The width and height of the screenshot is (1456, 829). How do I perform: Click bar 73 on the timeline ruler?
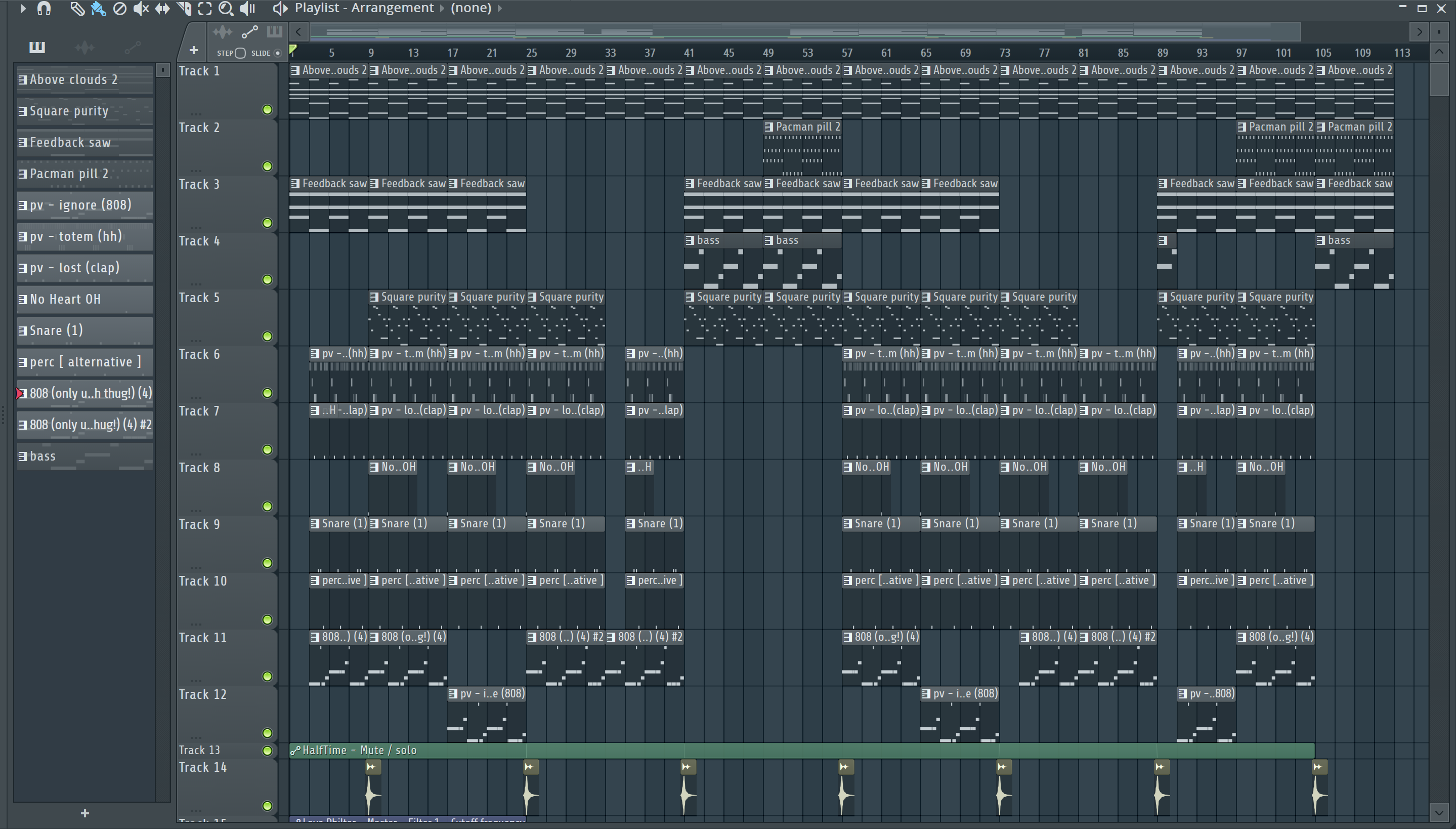pos(1005,53)
